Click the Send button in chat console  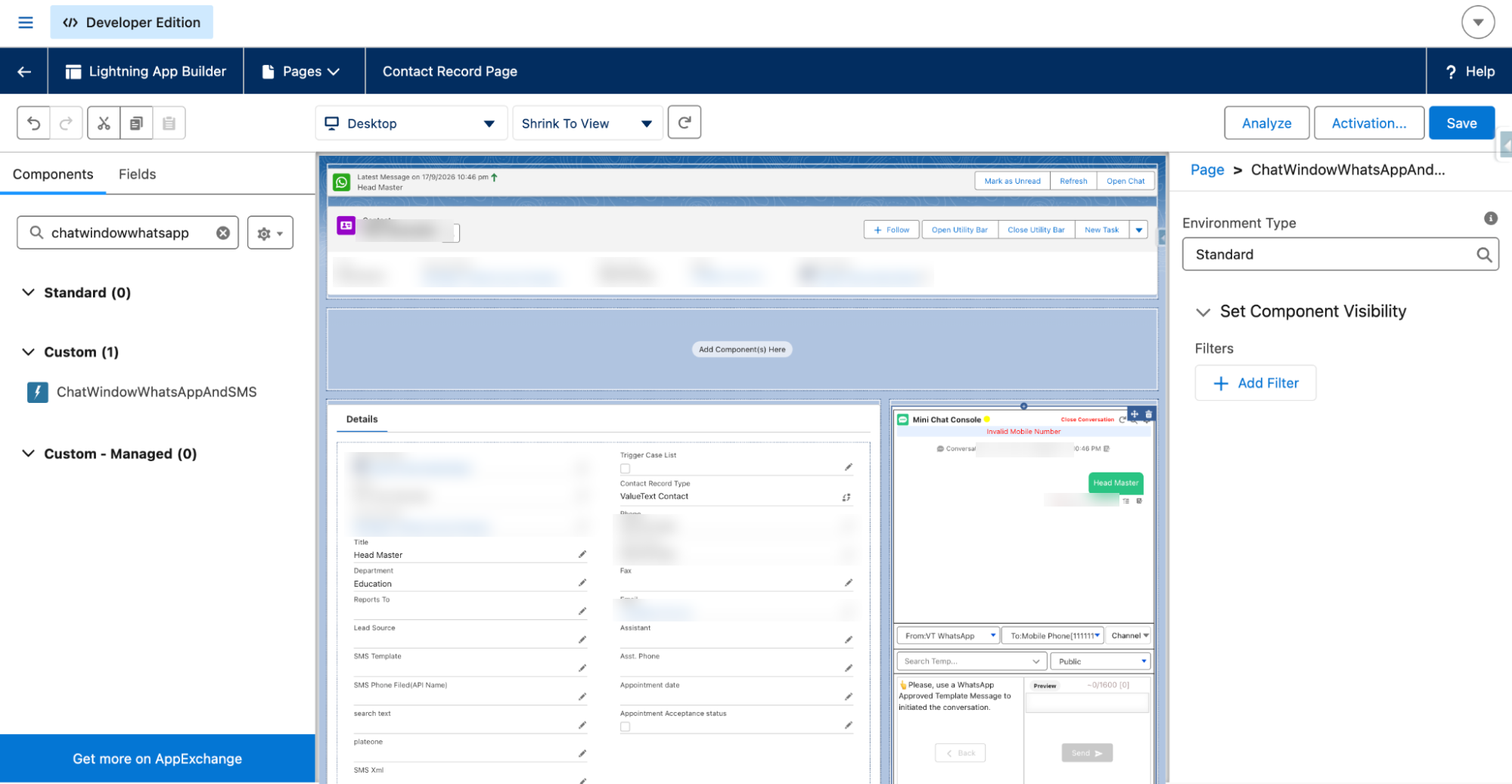[1087, 753]
